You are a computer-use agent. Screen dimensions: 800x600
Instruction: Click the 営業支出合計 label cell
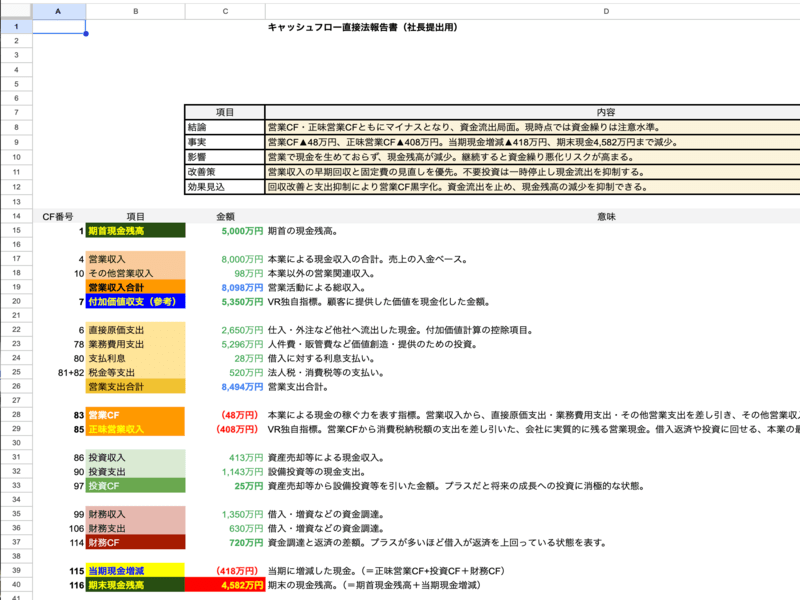tap(135, 387)
